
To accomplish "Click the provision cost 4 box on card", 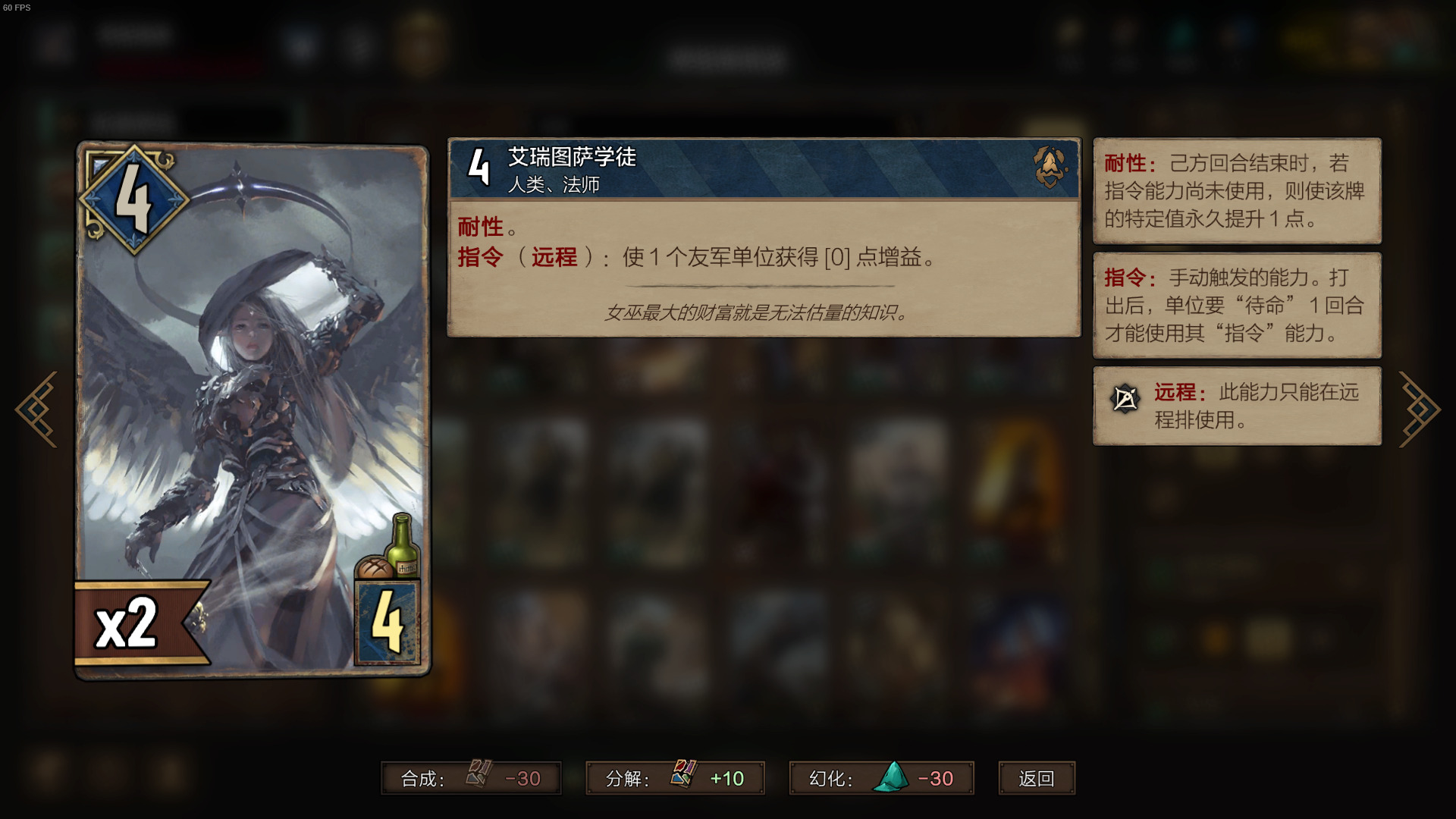I will 388,623.
